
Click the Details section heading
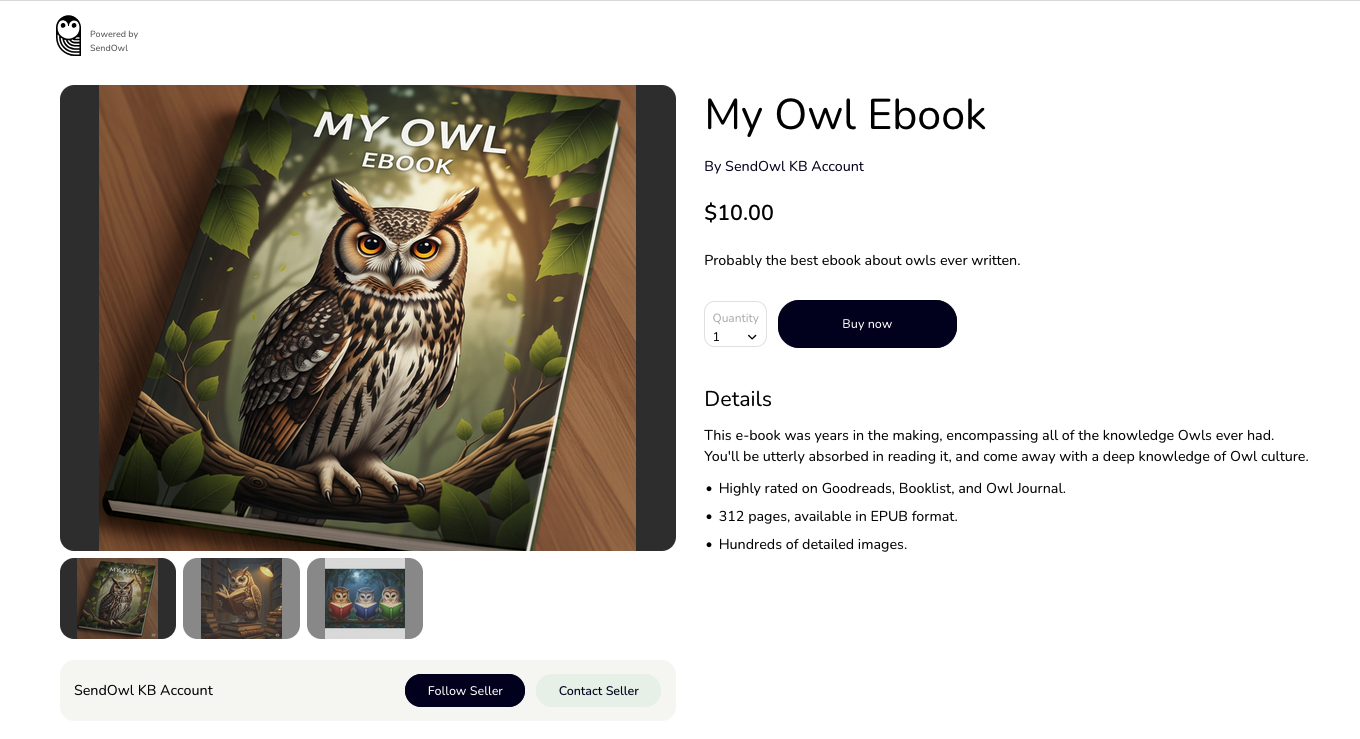[738, 399]
